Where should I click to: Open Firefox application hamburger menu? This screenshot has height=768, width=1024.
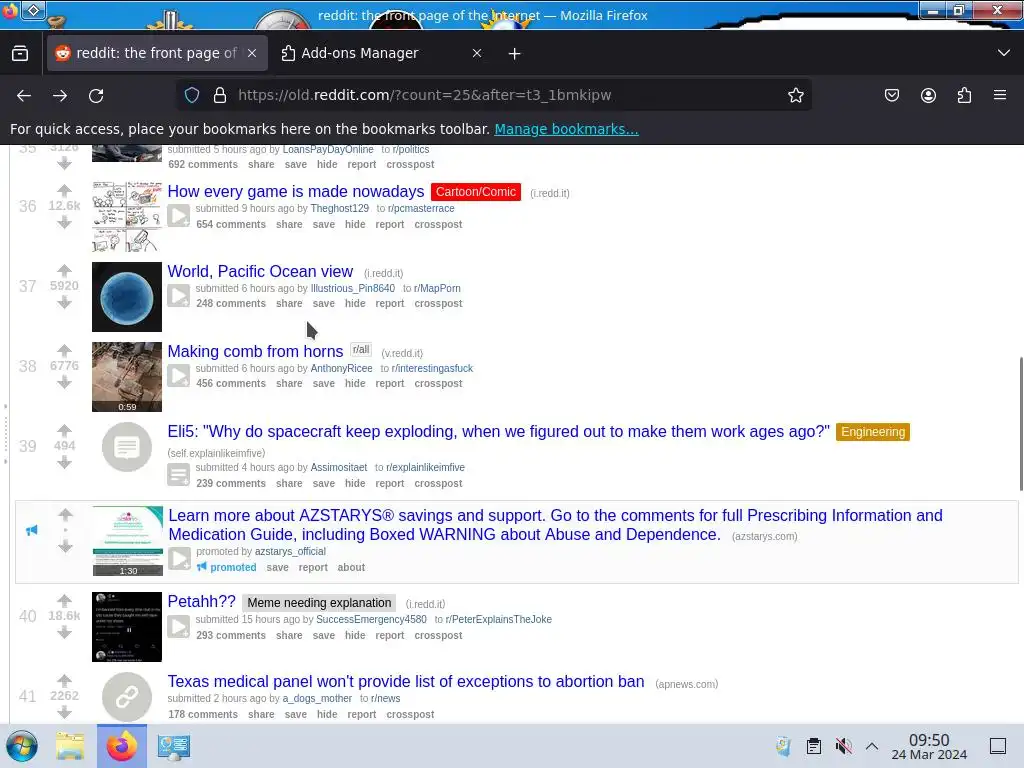(x=1000, y=95)
